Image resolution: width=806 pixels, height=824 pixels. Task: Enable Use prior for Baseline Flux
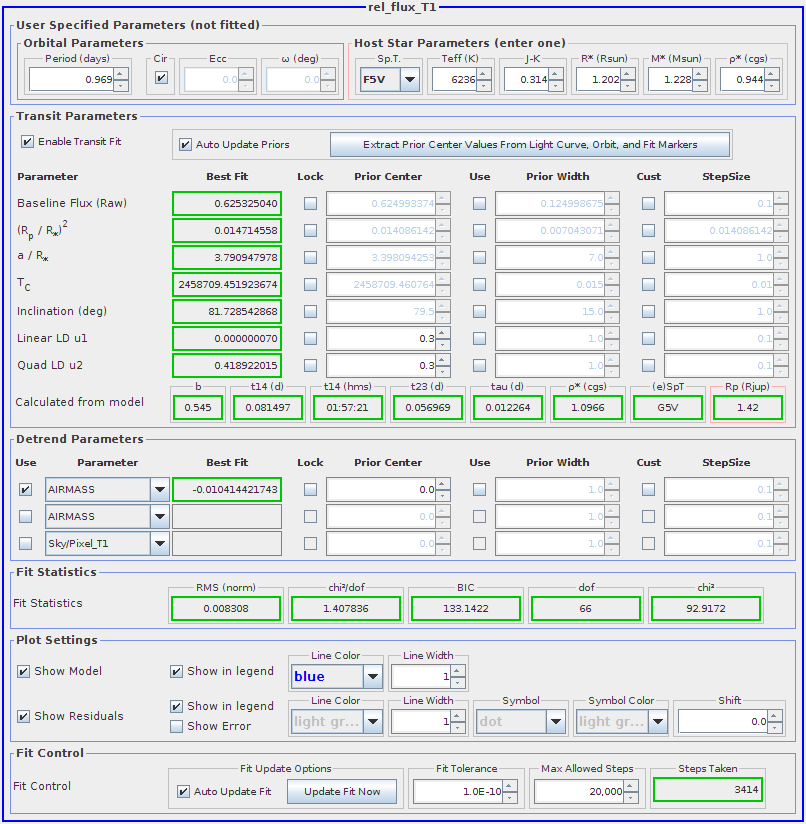479,203
